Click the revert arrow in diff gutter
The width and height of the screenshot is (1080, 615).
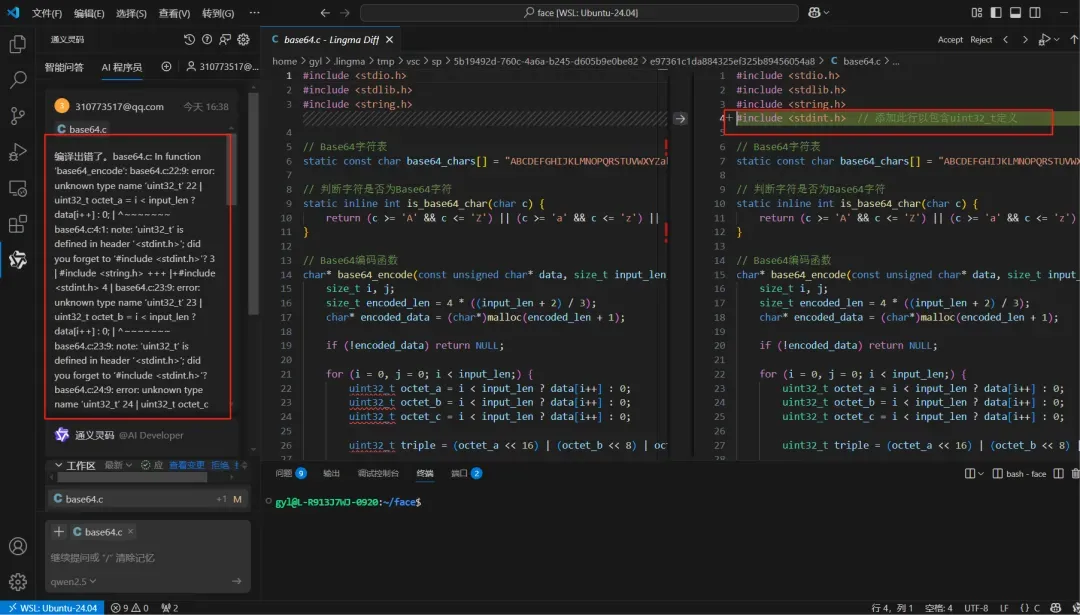tap(680, 118)
